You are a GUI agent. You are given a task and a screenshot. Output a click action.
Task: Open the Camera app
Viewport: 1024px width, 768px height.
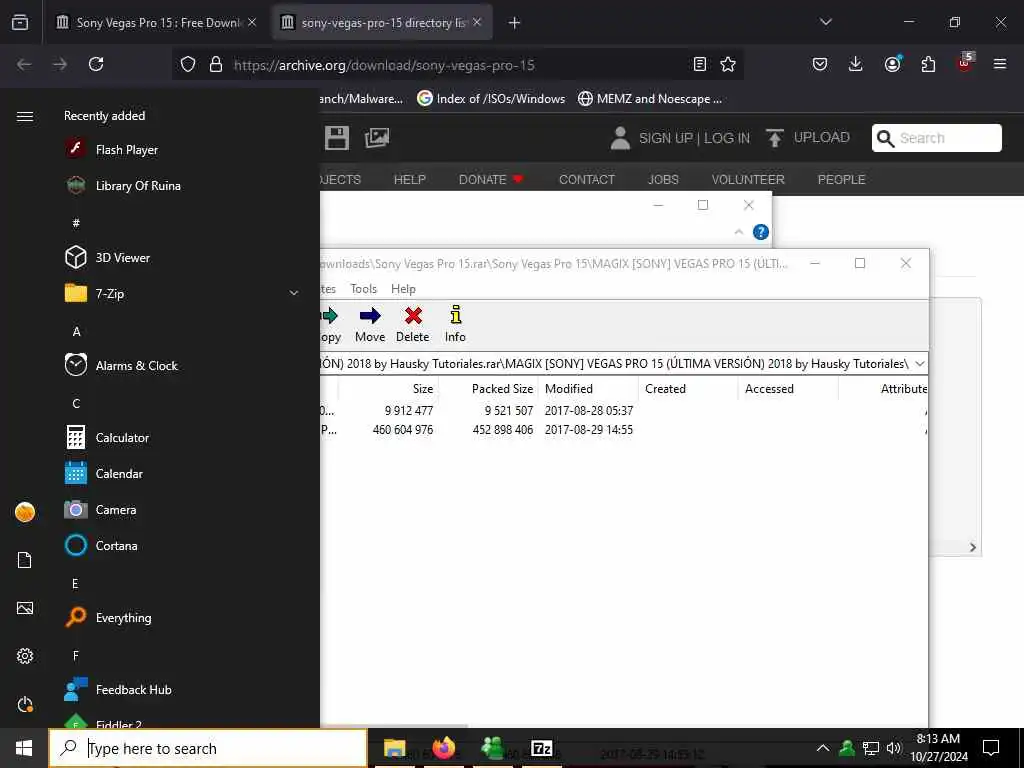(101, 509)
